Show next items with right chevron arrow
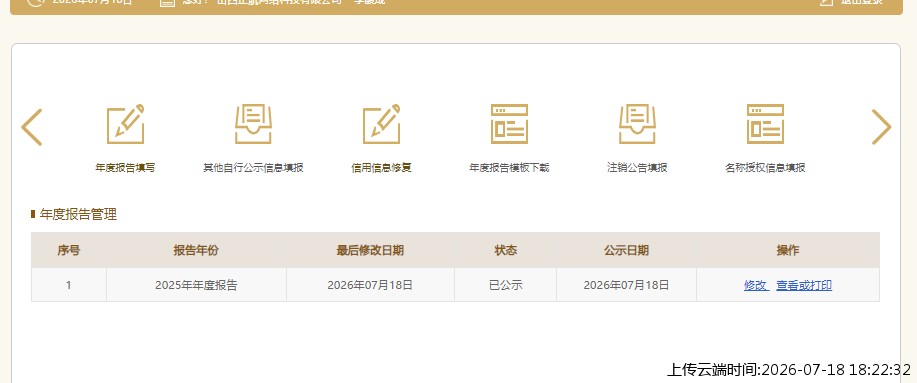Viewport: 917px width, 383px height. [881, 127]
